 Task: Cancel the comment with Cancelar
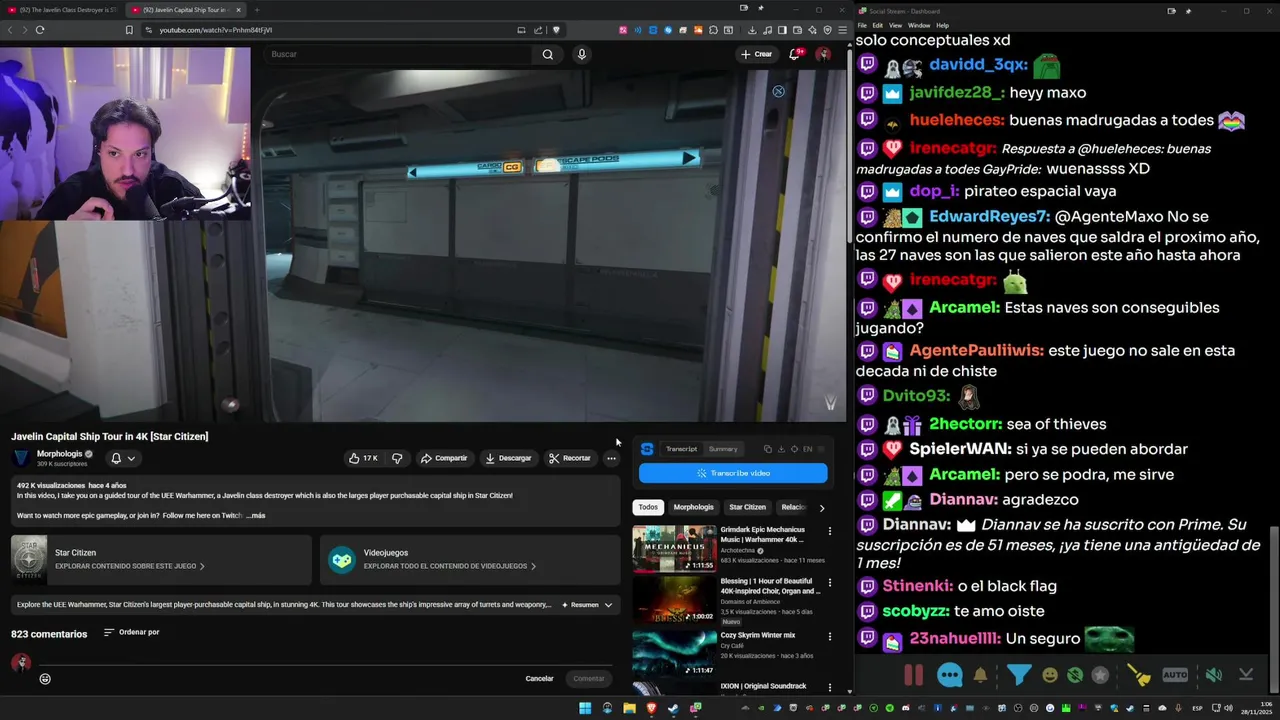pos(539,679)
